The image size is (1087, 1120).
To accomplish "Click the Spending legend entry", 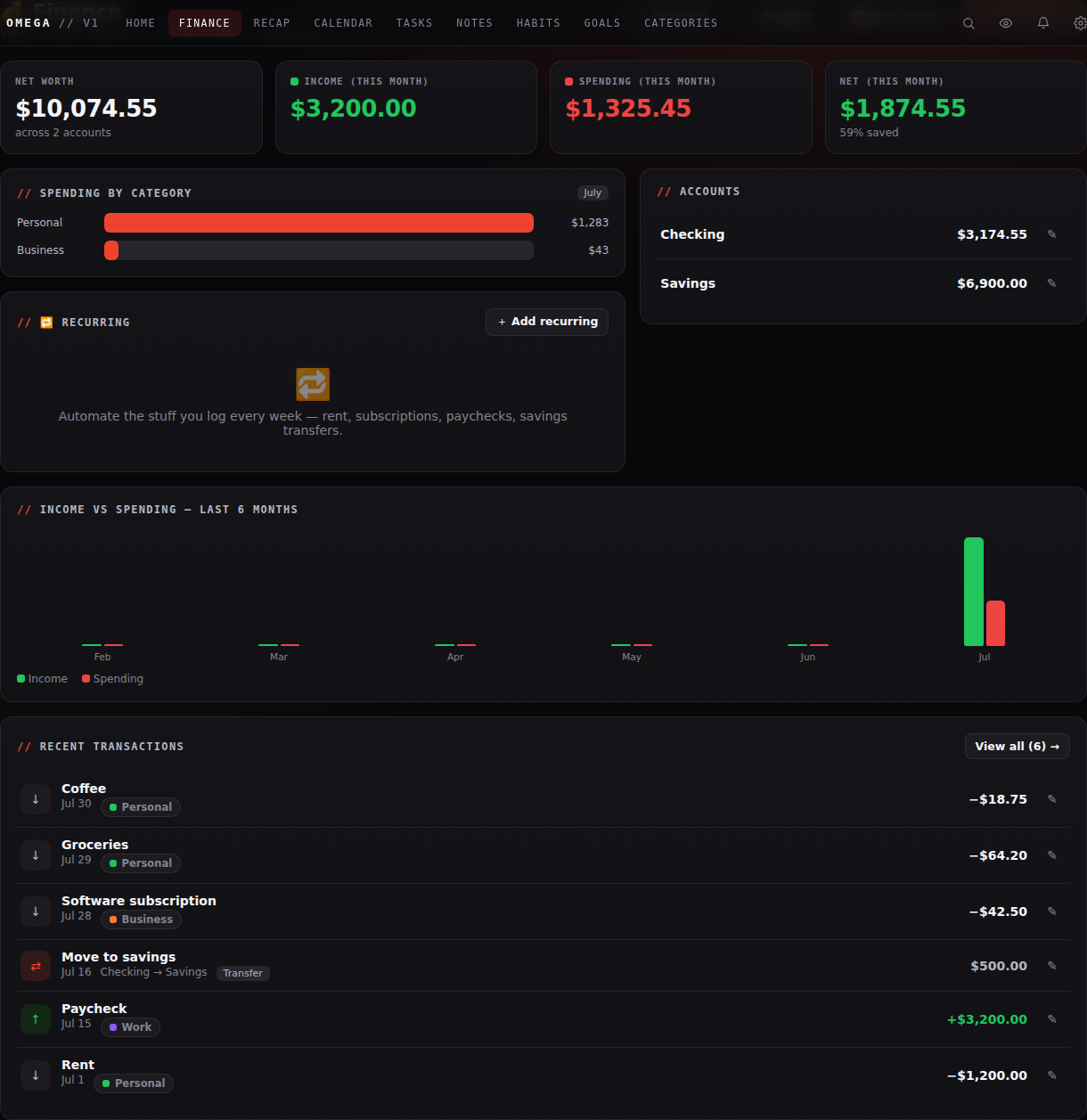I will pyautogui.click(x=112, y=679).
